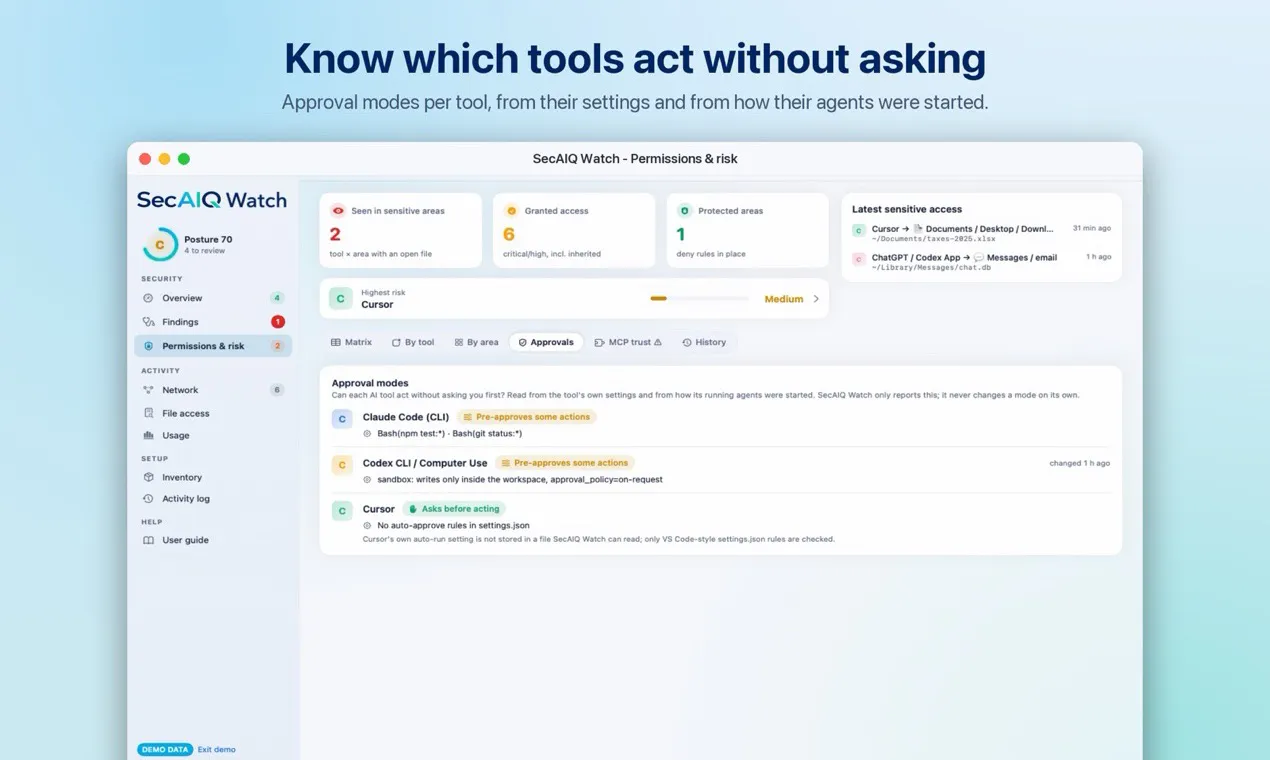Switch to the By area tab
This screenshot has height=760, width=1270.
pos(476,342)
